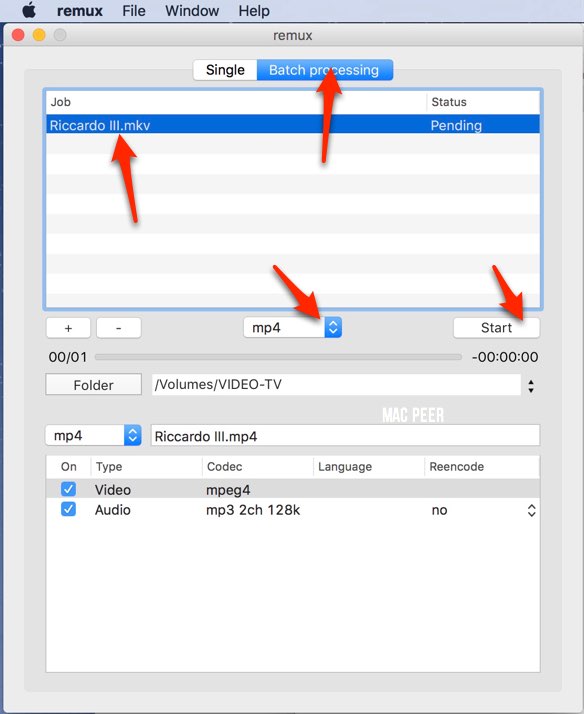This screenshot has height=714, width=584.
Task: Open the batch mp4 format dropdown
Action: coord(293,327)
